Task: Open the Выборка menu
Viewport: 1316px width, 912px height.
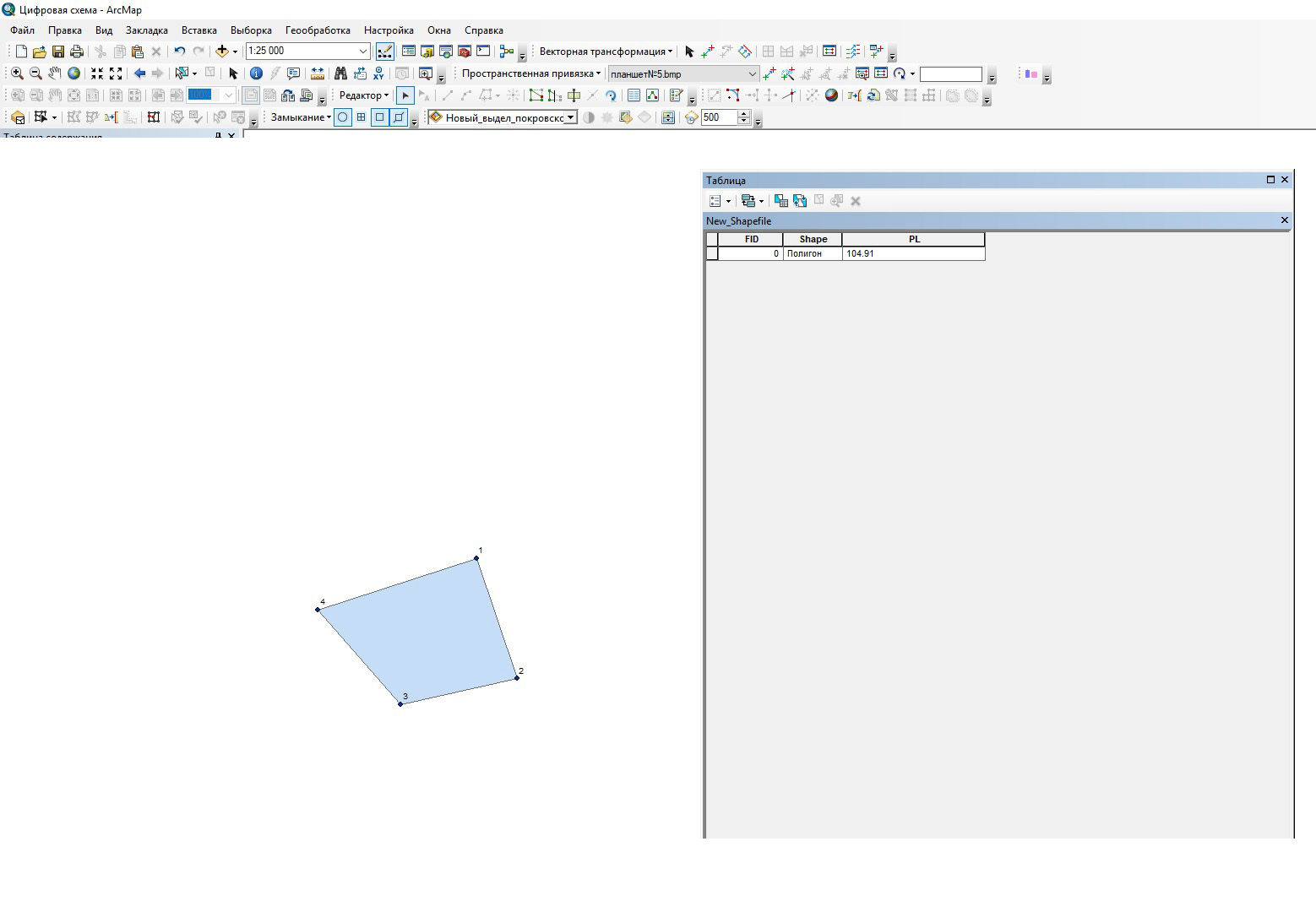Action: point(251,30)
